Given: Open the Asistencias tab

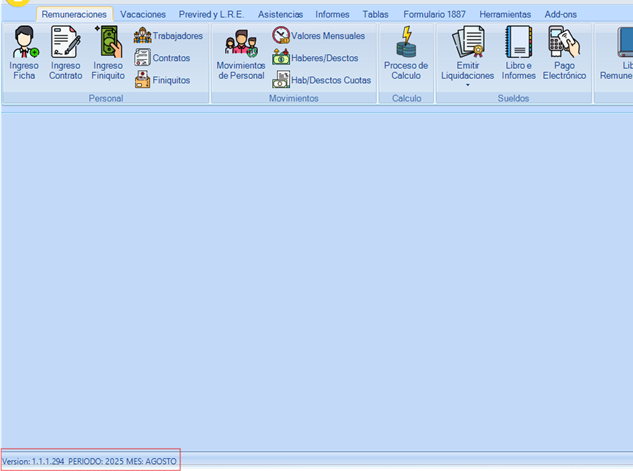Looking at the screenshot, I should [280, 15].
